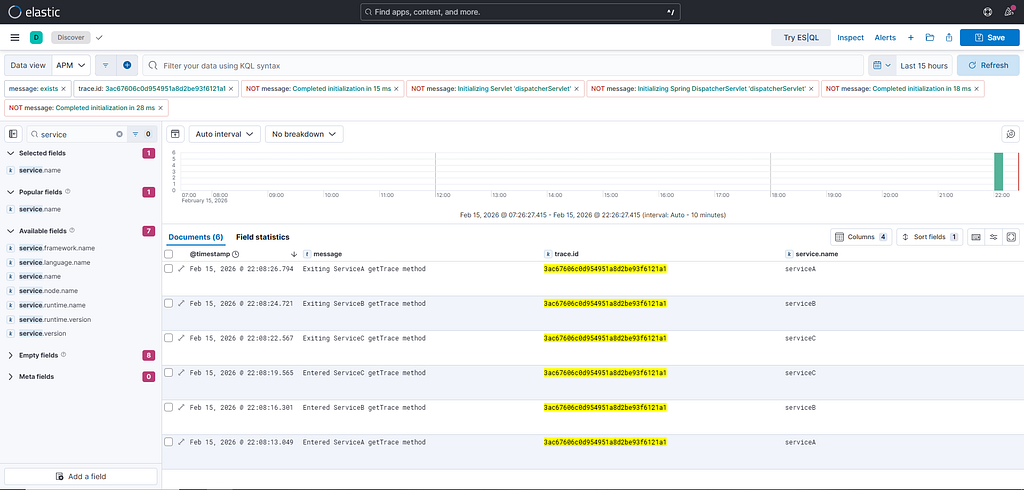The image size is (1024, 490).
Task: Open the Inspect menu item
Action: click(850, 38)
